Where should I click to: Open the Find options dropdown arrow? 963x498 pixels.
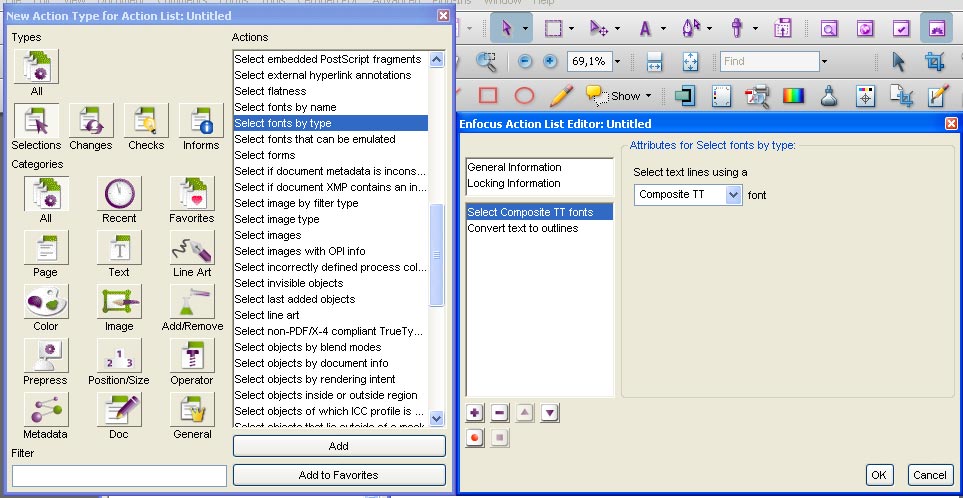coord(824,61)
